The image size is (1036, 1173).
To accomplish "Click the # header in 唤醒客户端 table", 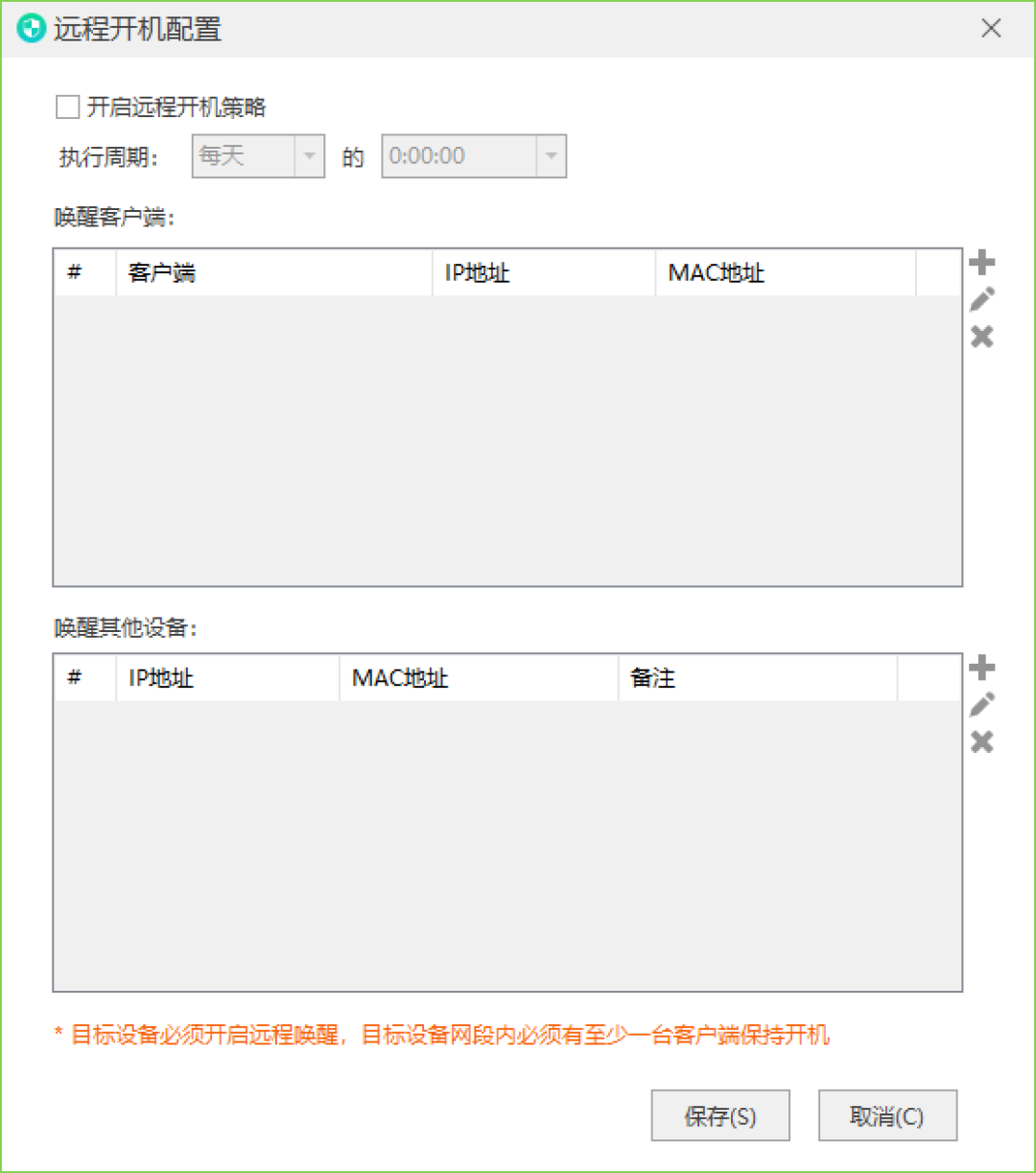I will tap(85, 273).
